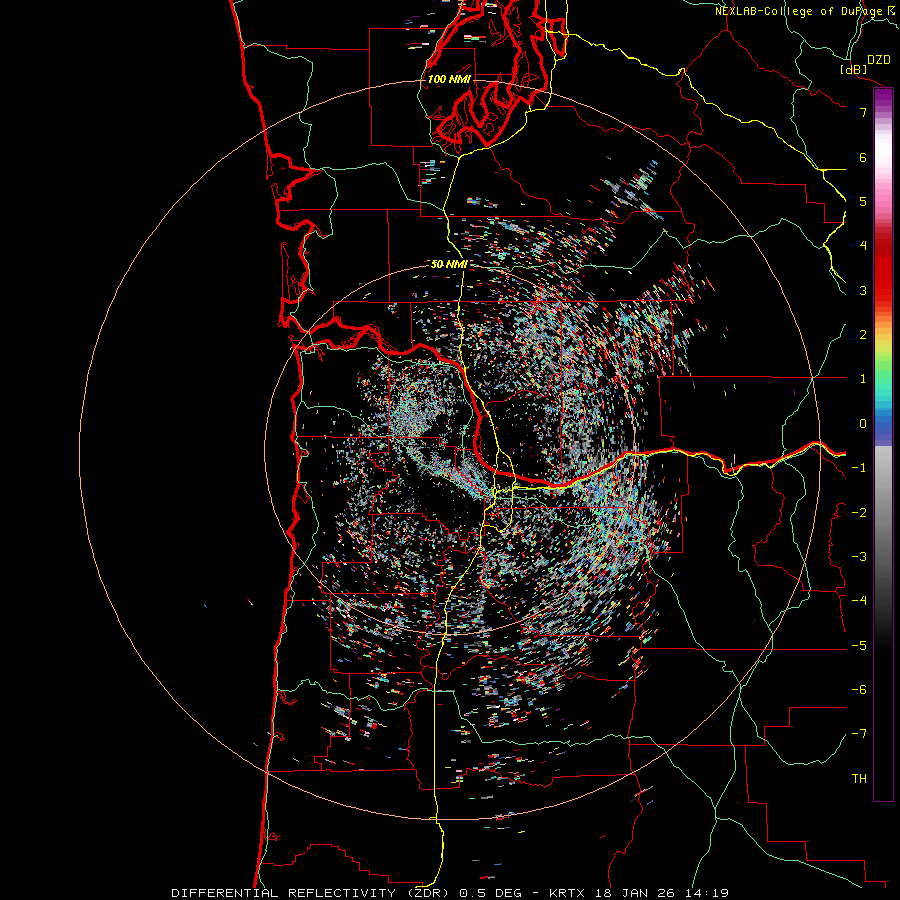The width and height of the screenshot is (900, 900).
Task: Click the [dB] units label
Action: point(854,69)
